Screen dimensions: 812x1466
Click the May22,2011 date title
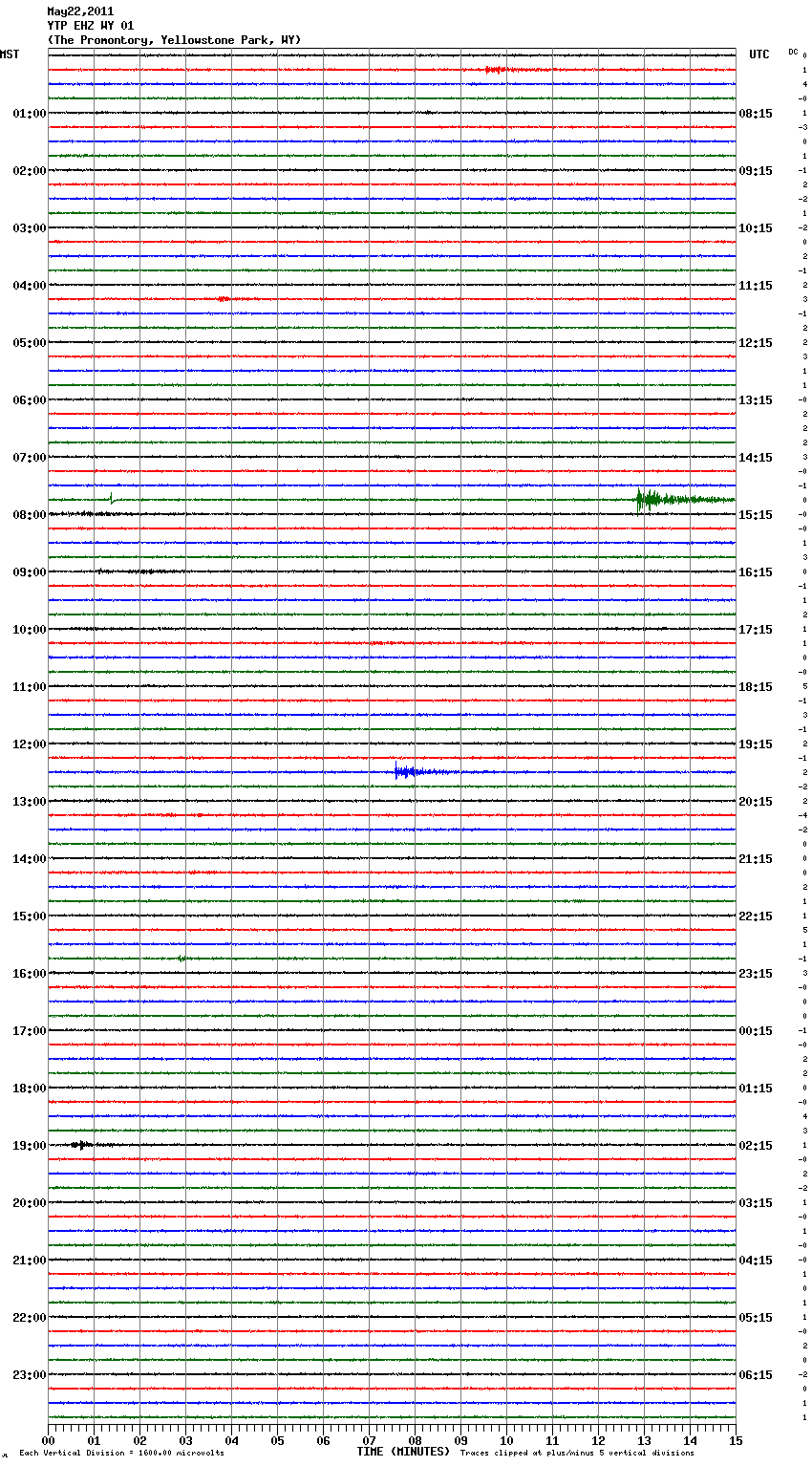[80, 11]
